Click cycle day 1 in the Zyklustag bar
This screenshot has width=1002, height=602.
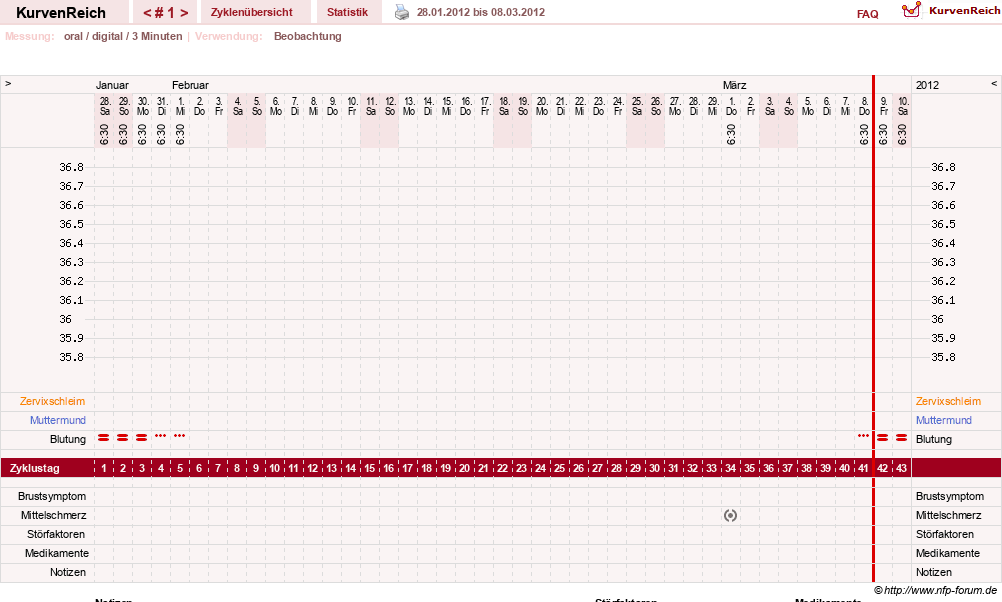104,468
